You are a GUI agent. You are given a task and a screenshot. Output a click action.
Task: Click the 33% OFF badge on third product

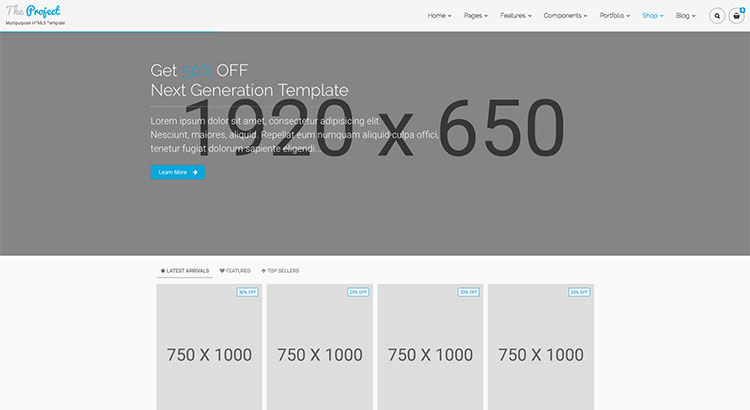tap(468, 292)
